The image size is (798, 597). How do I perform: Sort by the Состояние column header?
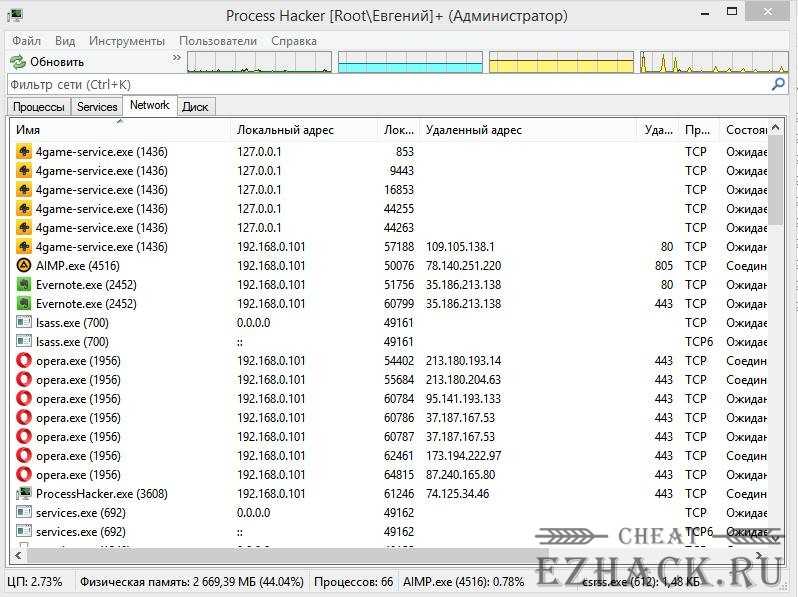[746, 130]
